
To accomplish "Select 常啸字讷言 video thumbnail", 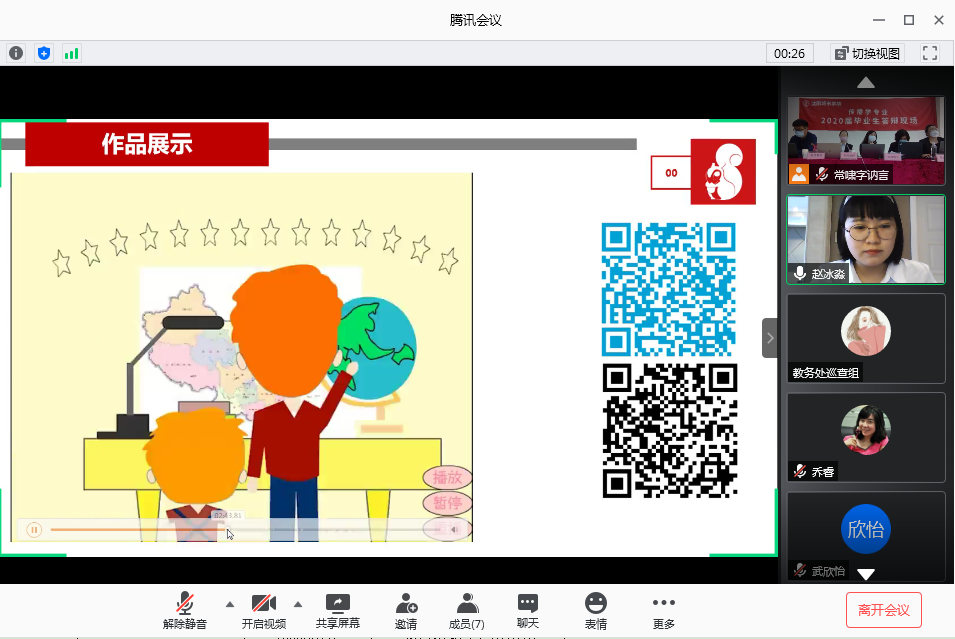I will click(x=865, y=140).
